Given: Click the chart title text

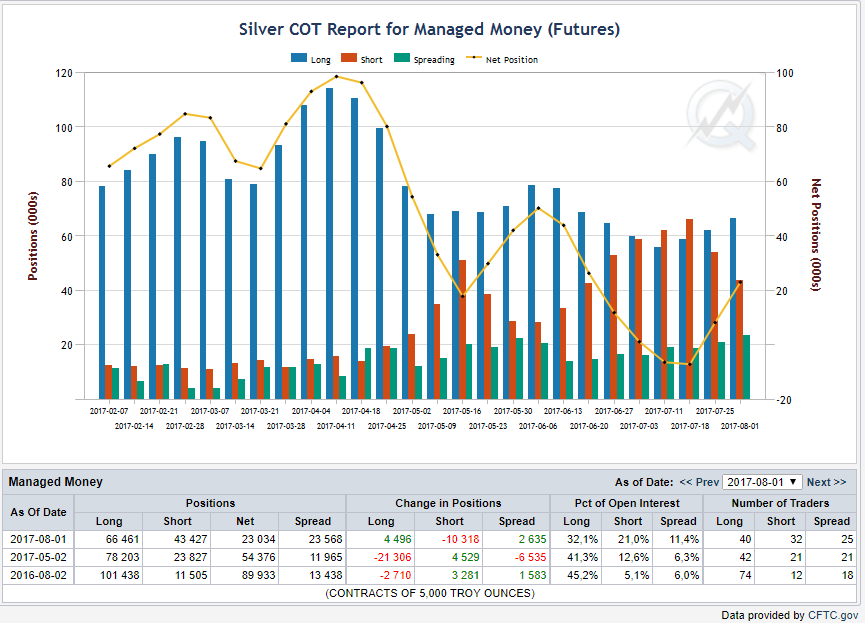Looking at the screenshot, I should click(x=429, y=29).
